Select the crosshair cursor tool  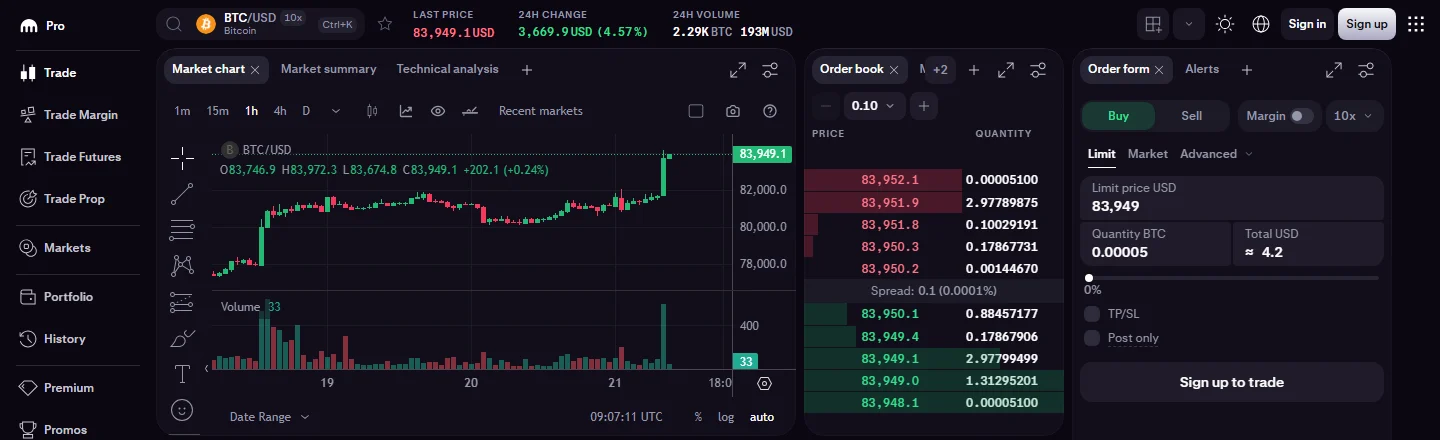click(182, 157)
